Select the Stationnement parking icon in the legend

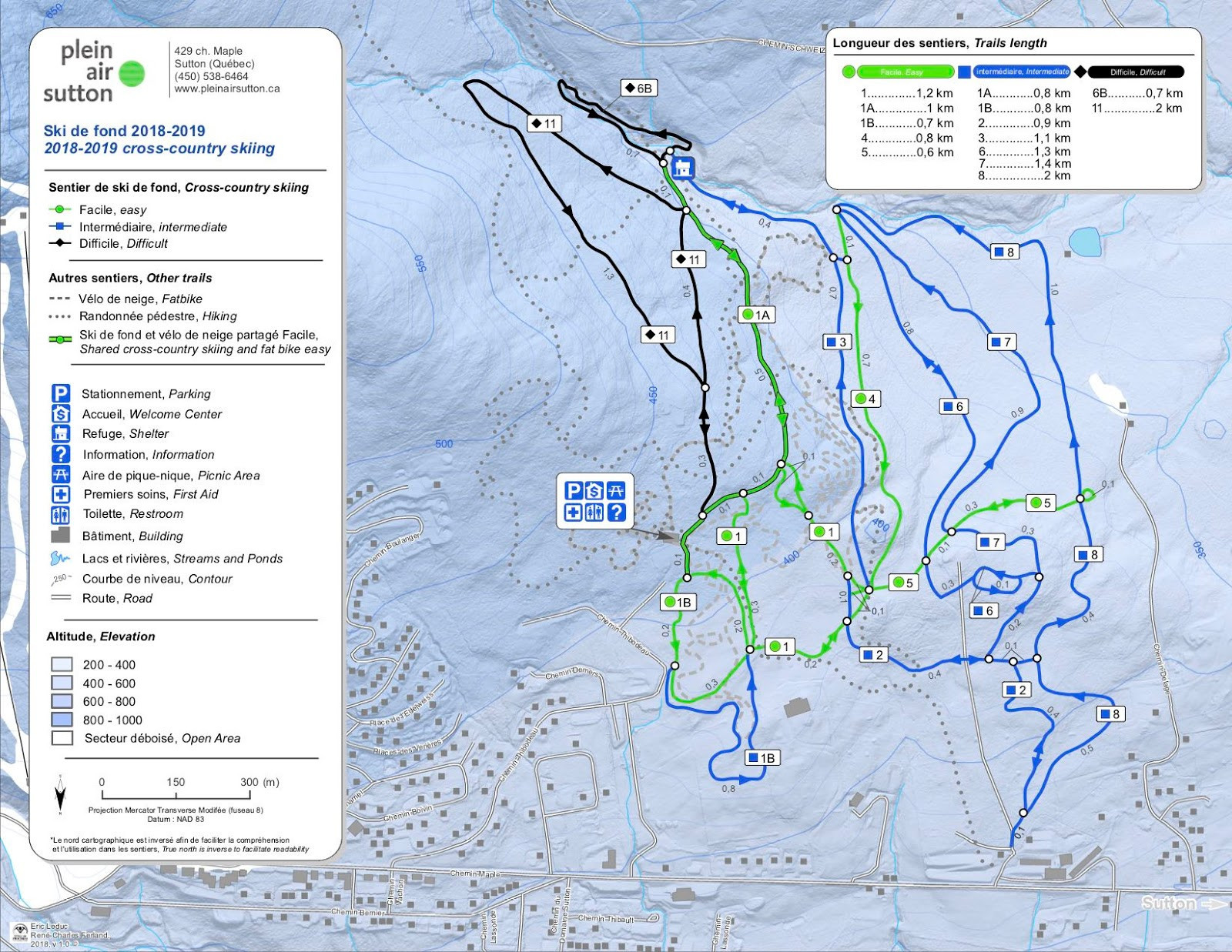pos(61,393)
